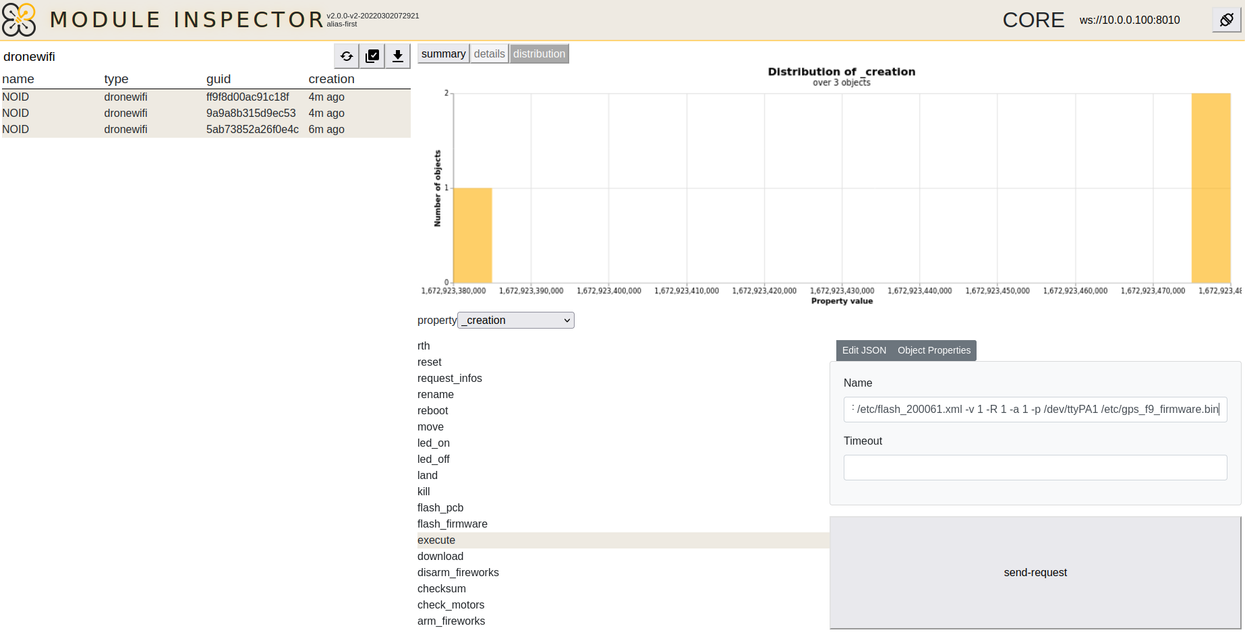Open the Edit JSON tab
This screenshot has width=1245, height=633.
tap(863, 350)
